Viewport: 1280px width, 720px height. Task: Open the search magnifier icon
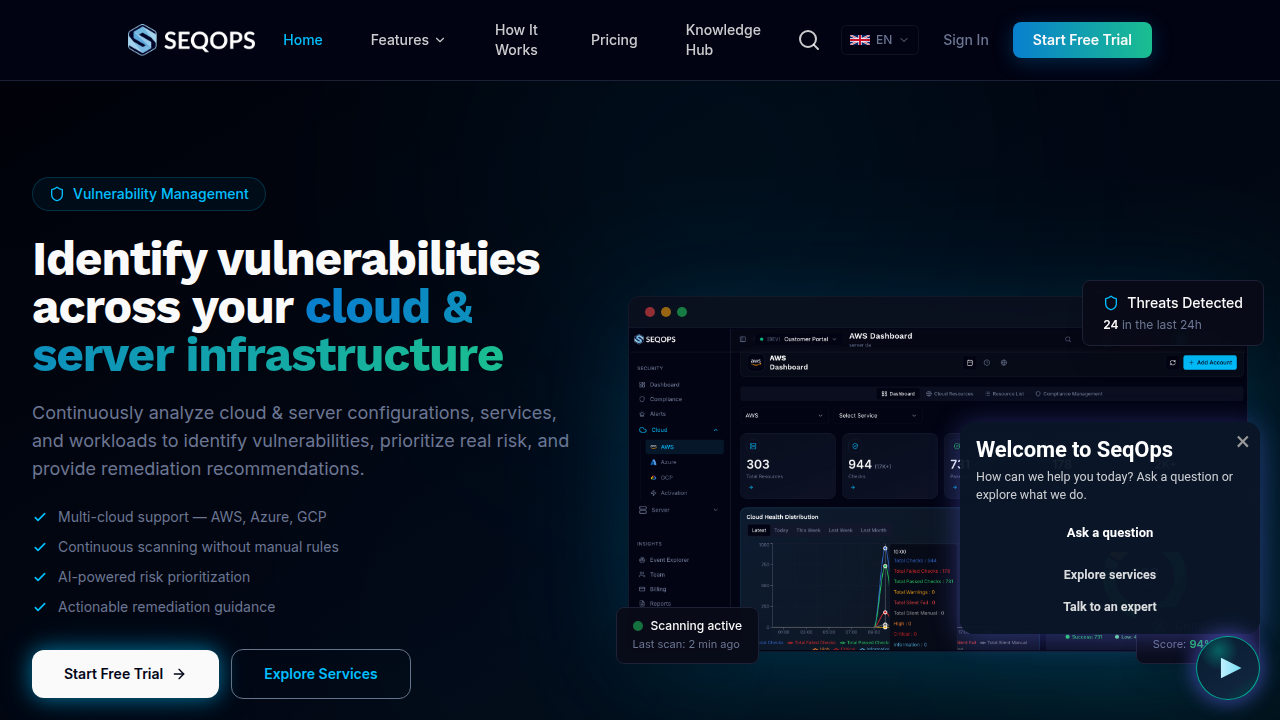point(809,40)
